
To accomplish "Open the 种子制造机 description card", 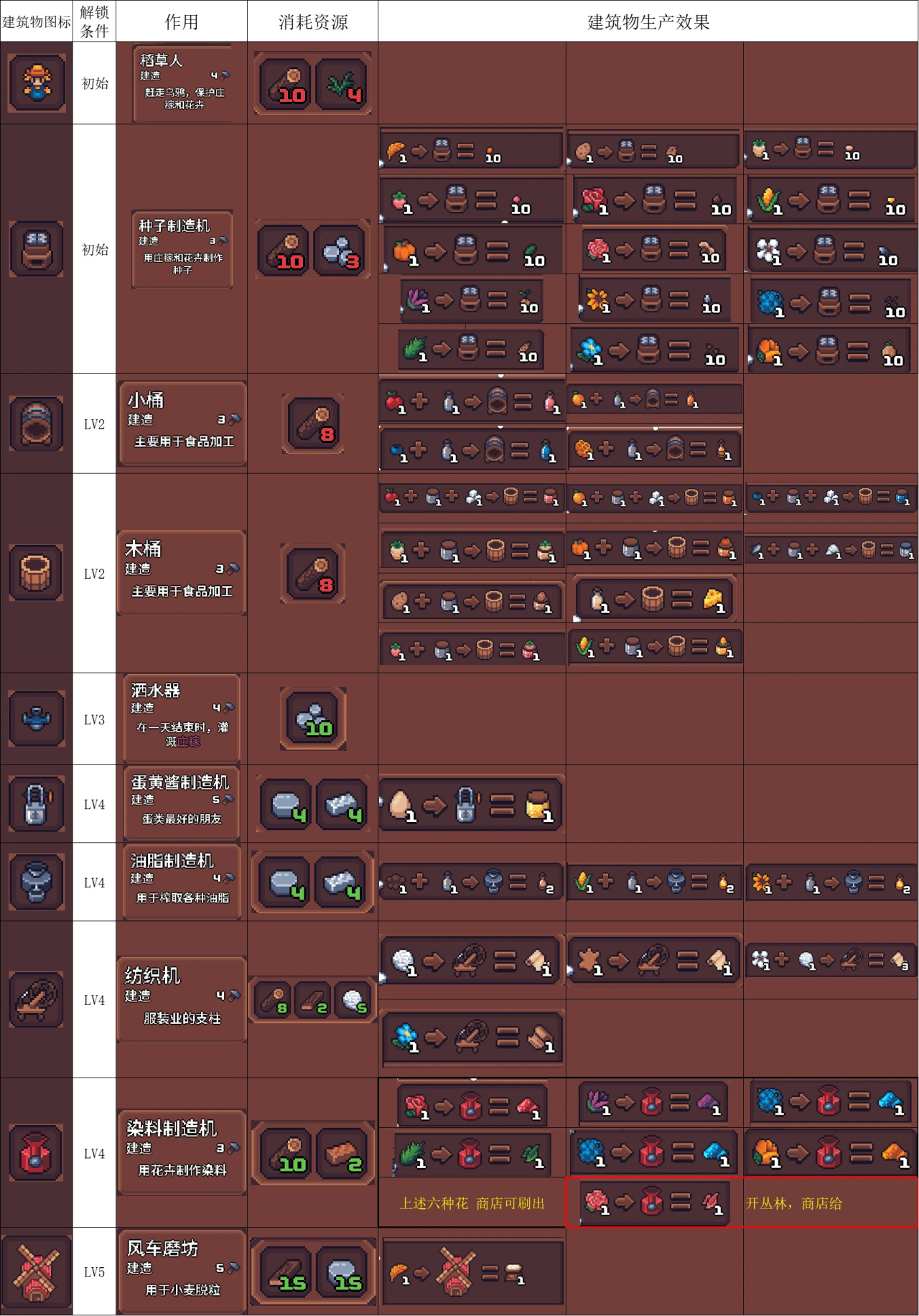I will tap(182, 249).
